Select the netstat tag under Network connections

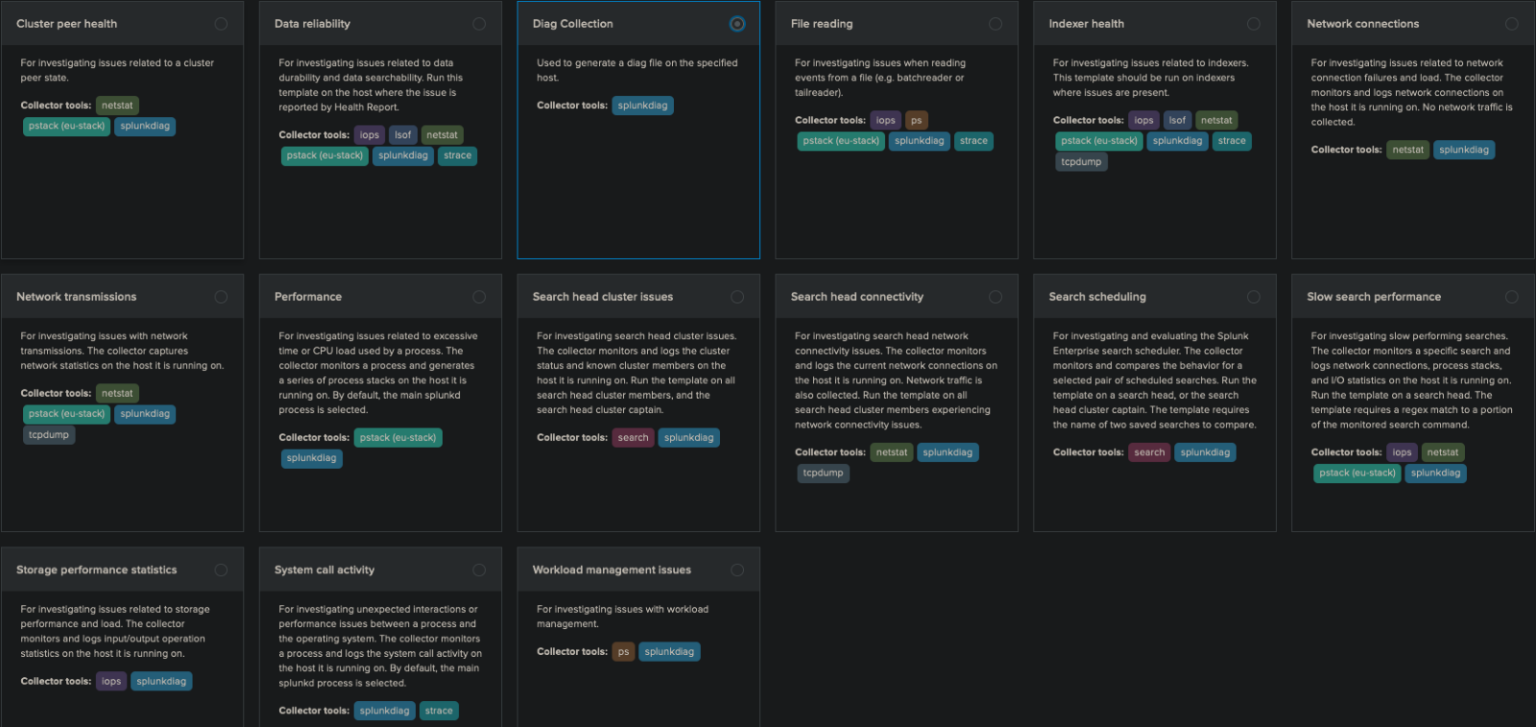point(1407,149)
